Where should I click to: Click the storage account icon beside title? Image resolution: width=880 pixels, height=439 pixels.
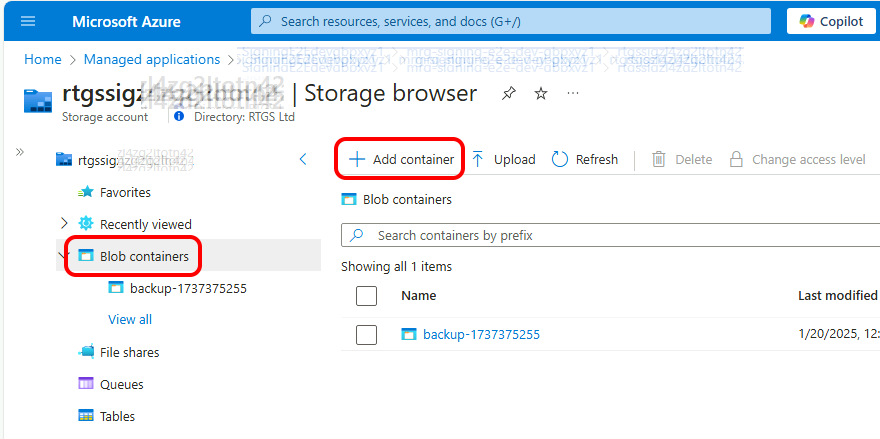[38, 100]
